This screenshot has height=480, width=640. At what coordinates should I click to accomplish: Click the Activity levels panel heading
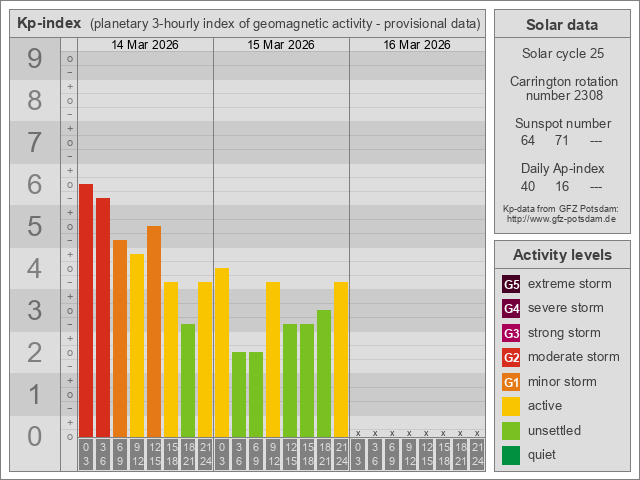pos(561,254)
